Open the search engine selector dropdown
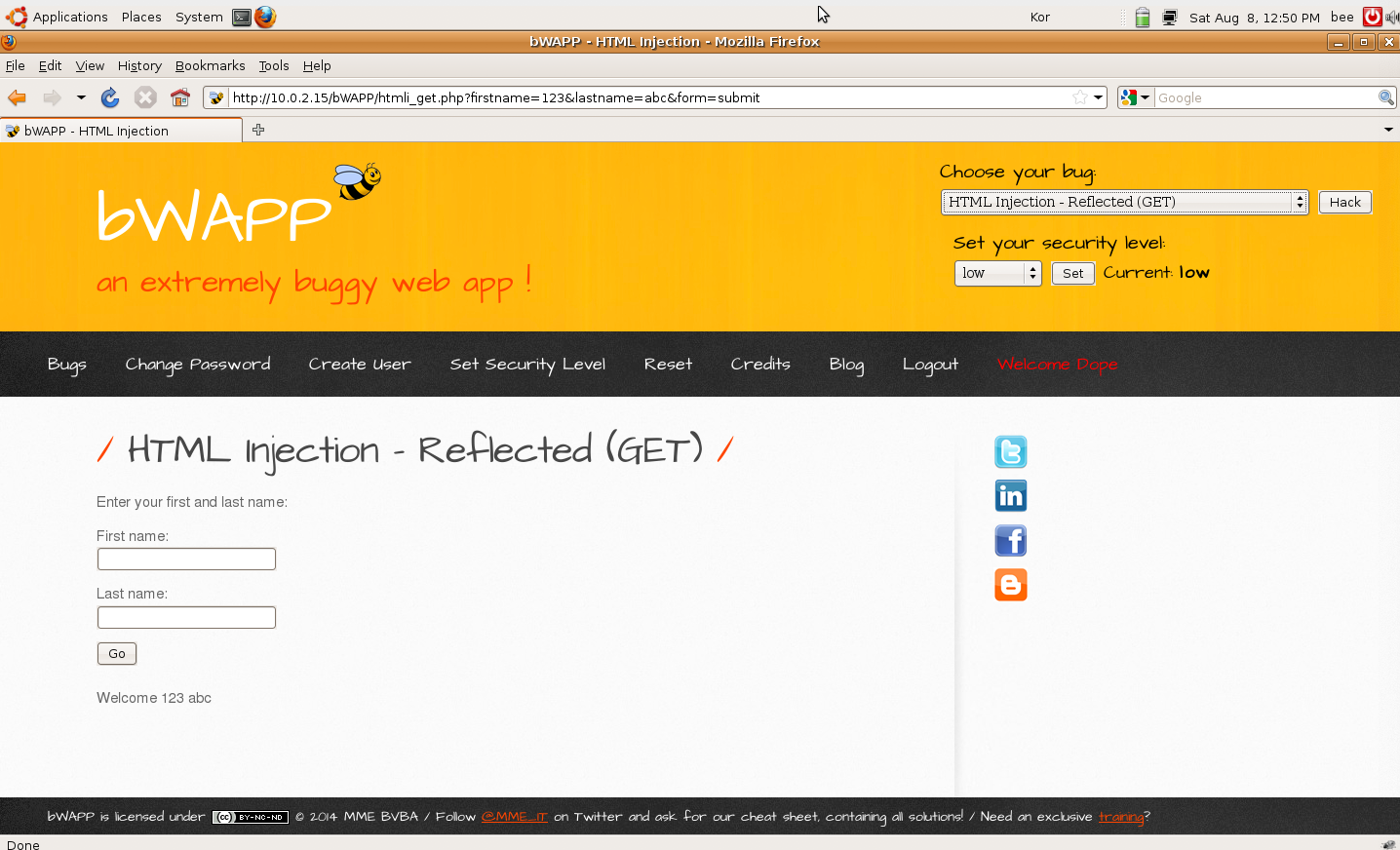The image size is (1400, 850). (x=1136, y=97)
